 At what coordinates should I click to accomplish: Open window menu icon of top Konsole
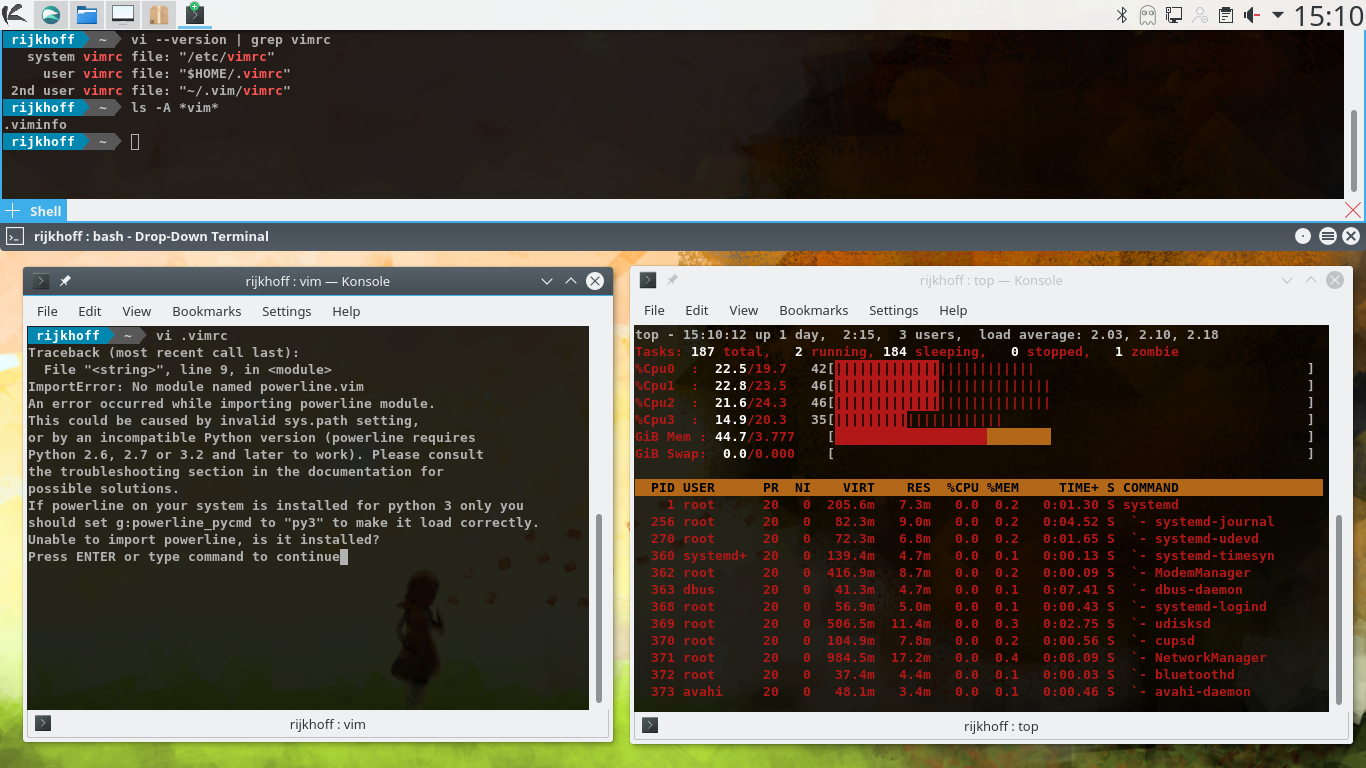click(648, 280)
